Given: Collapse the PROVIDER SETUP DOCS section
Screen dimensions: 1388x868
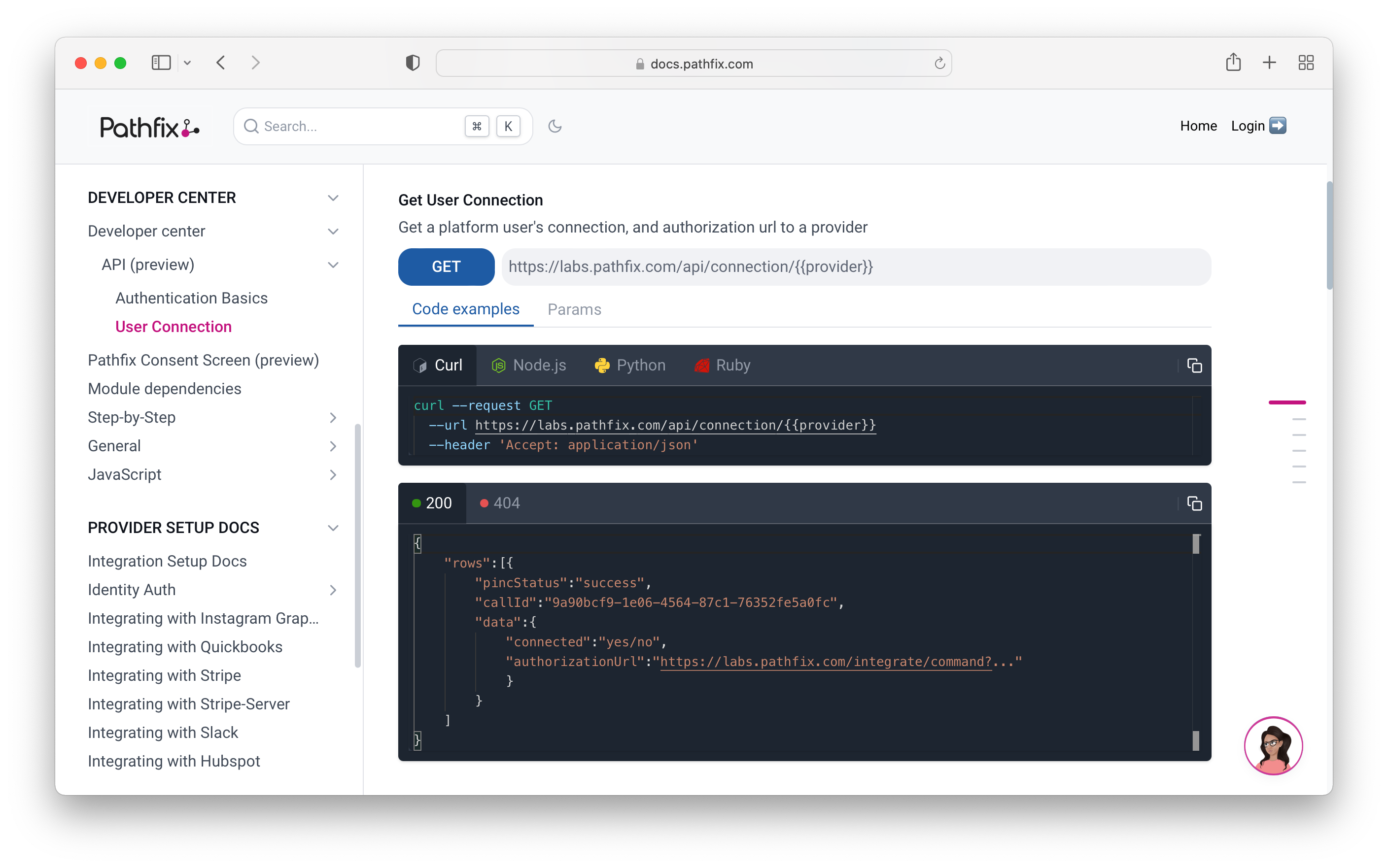Looking at the screenshot, I should (333, 528).
